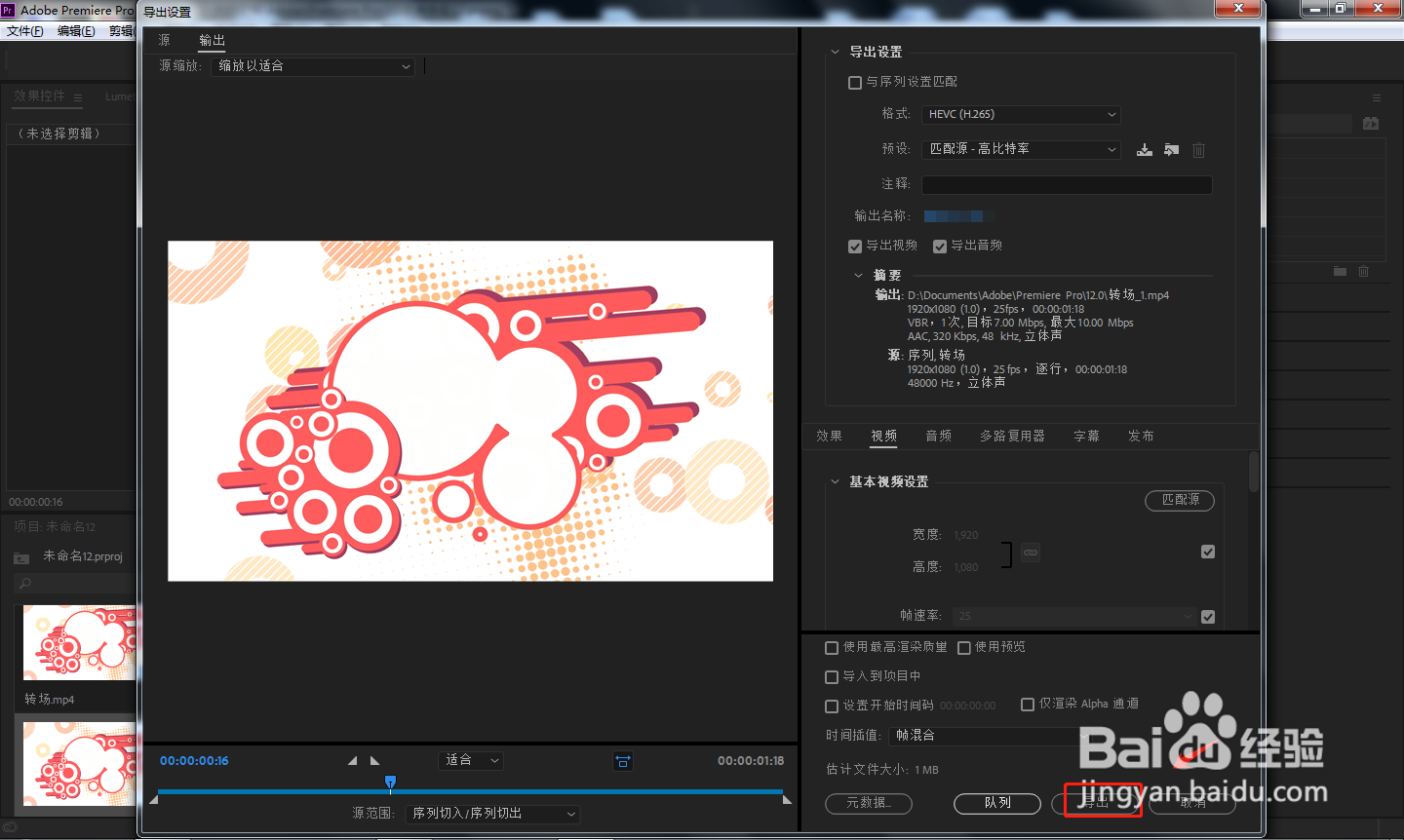Switch to the 输出 tab
This screenshot has height=840, width=1404.
click(x=212, y=40)
